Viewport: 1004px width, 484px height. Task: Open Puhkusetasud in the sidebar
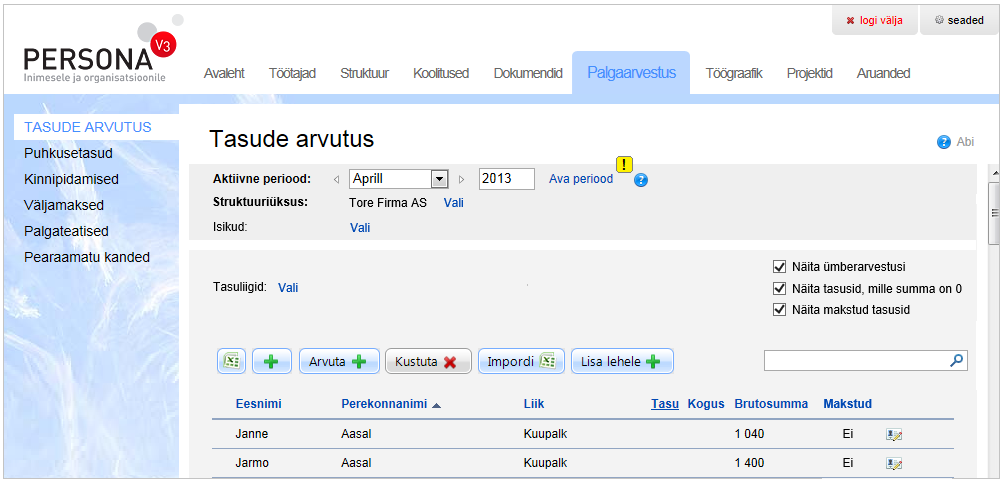68,154
